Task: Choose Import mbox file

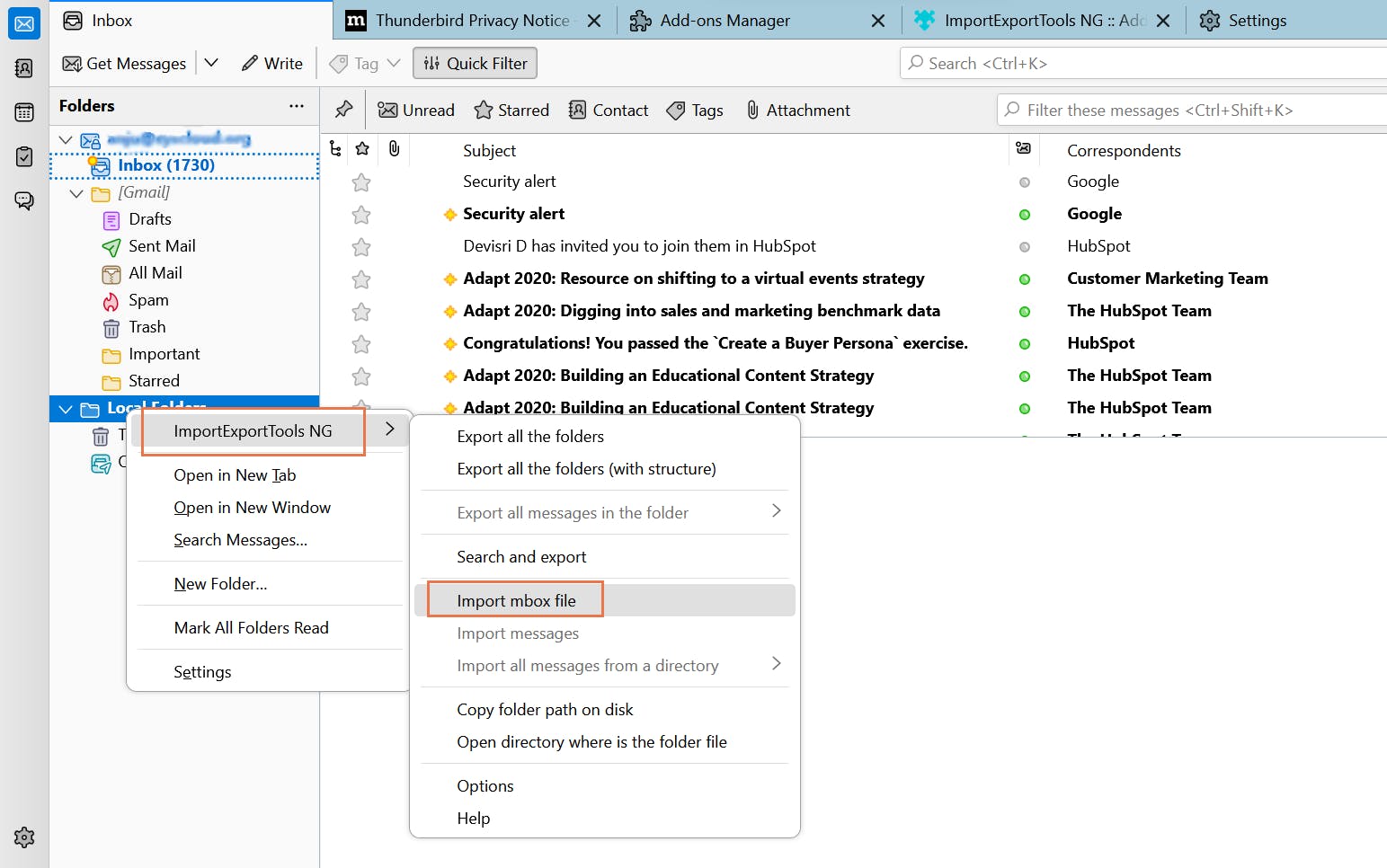Action: coord(605,601)
